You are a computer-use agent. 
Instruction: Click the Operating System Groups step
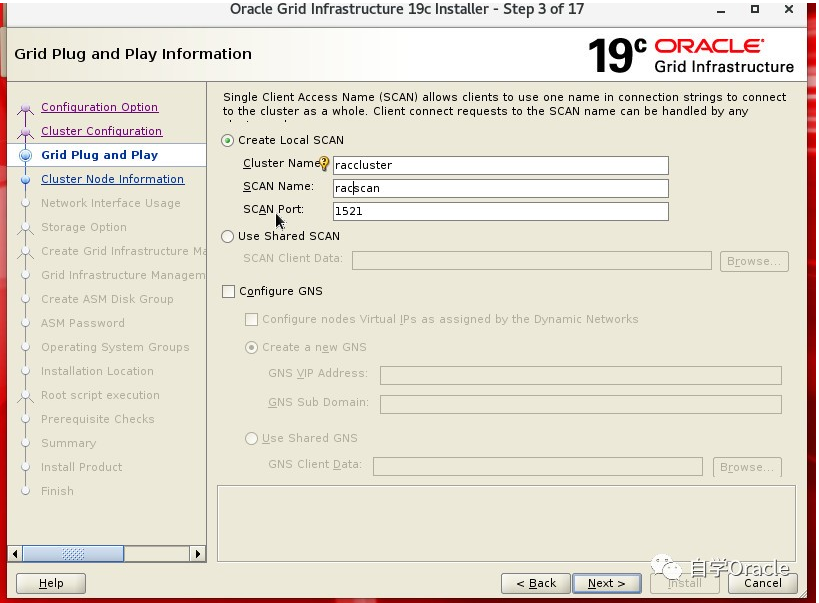(115, 347)
